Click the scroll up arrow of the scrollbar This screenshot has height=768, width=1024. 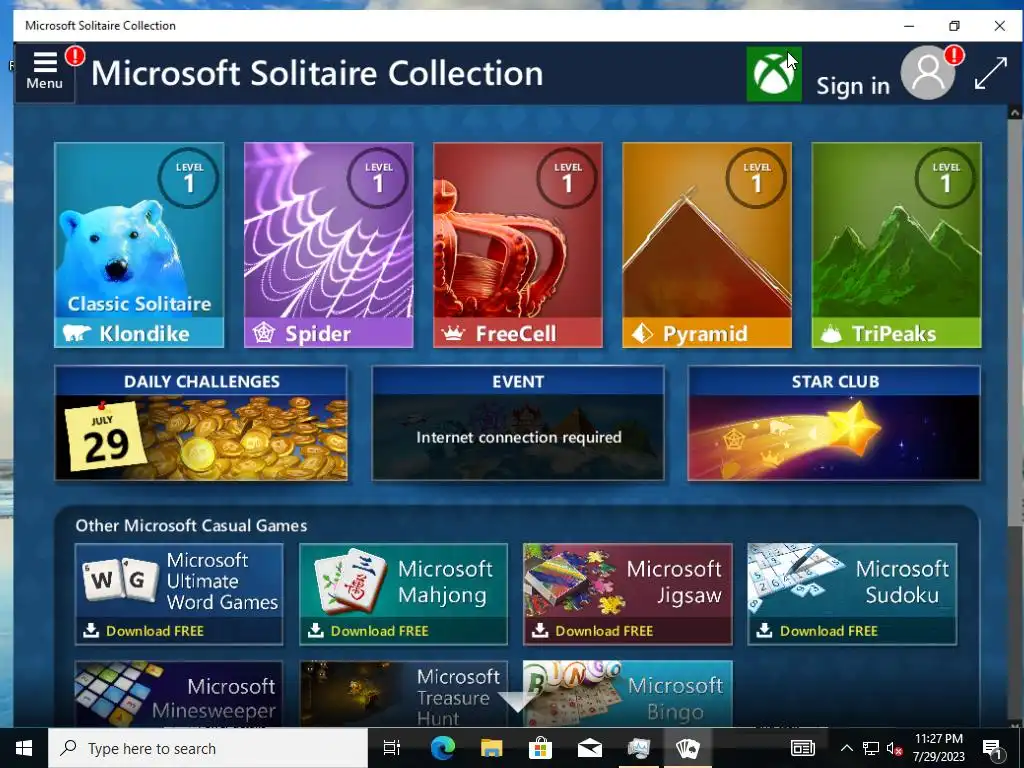click(x=1014, y=113)
